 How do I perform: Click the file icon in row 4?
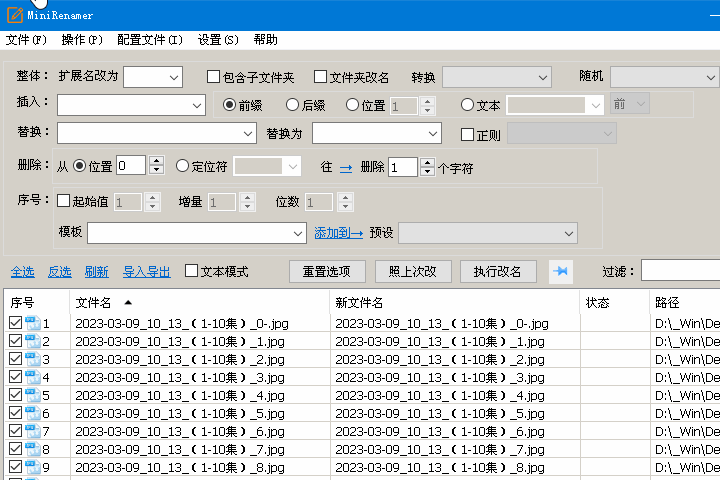[32, 378]
